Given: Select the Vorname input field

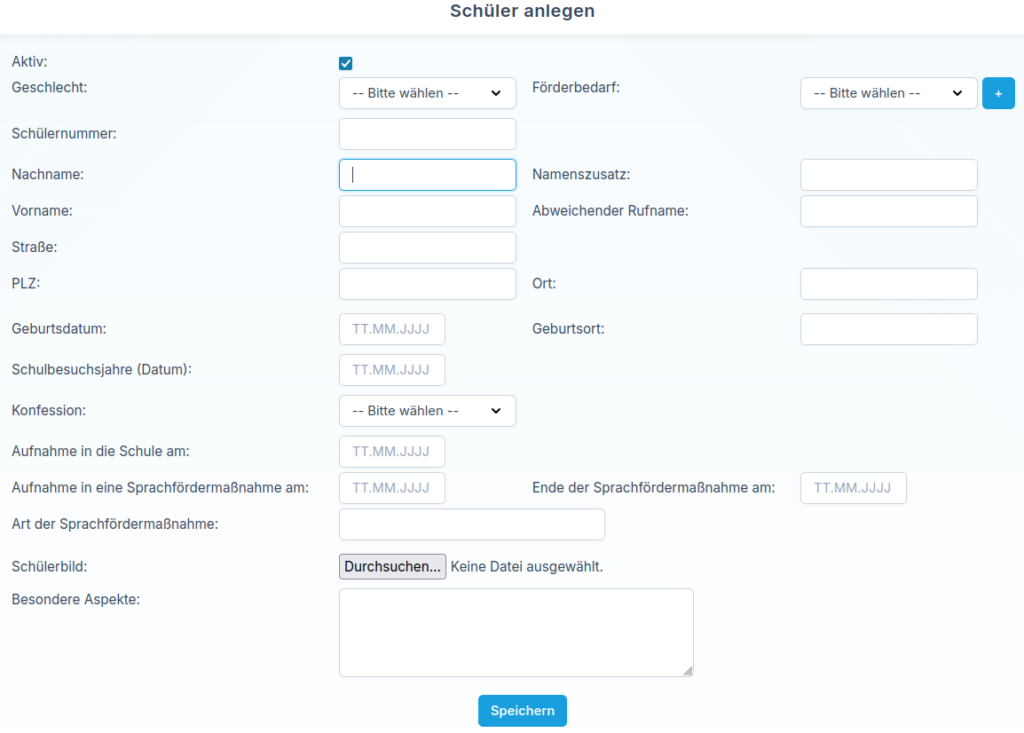Looking at the screenshot, I should 427,211.
